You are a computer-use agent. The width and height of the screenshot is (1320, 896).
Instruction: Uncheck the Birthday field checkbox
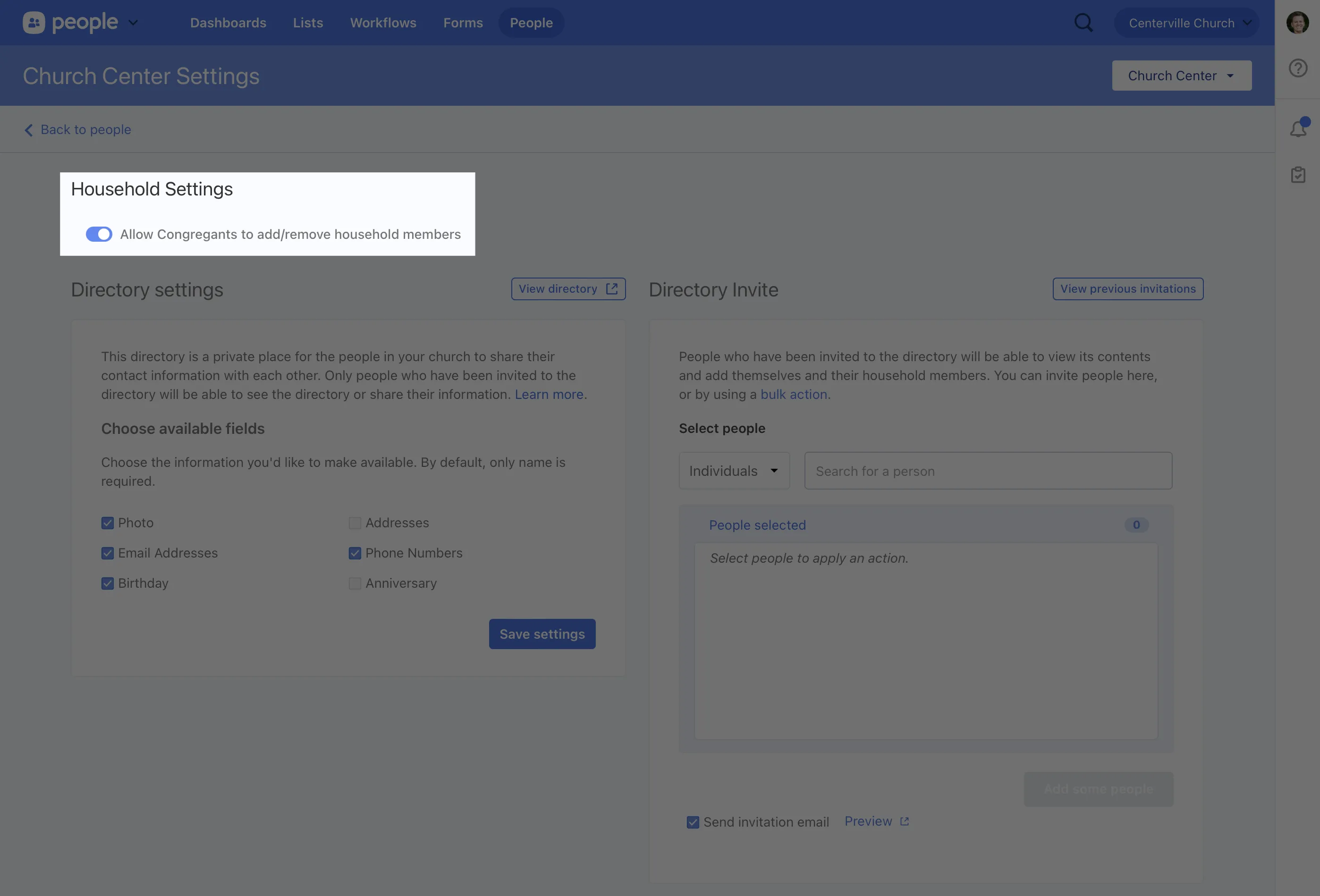(x=107, y=583)
